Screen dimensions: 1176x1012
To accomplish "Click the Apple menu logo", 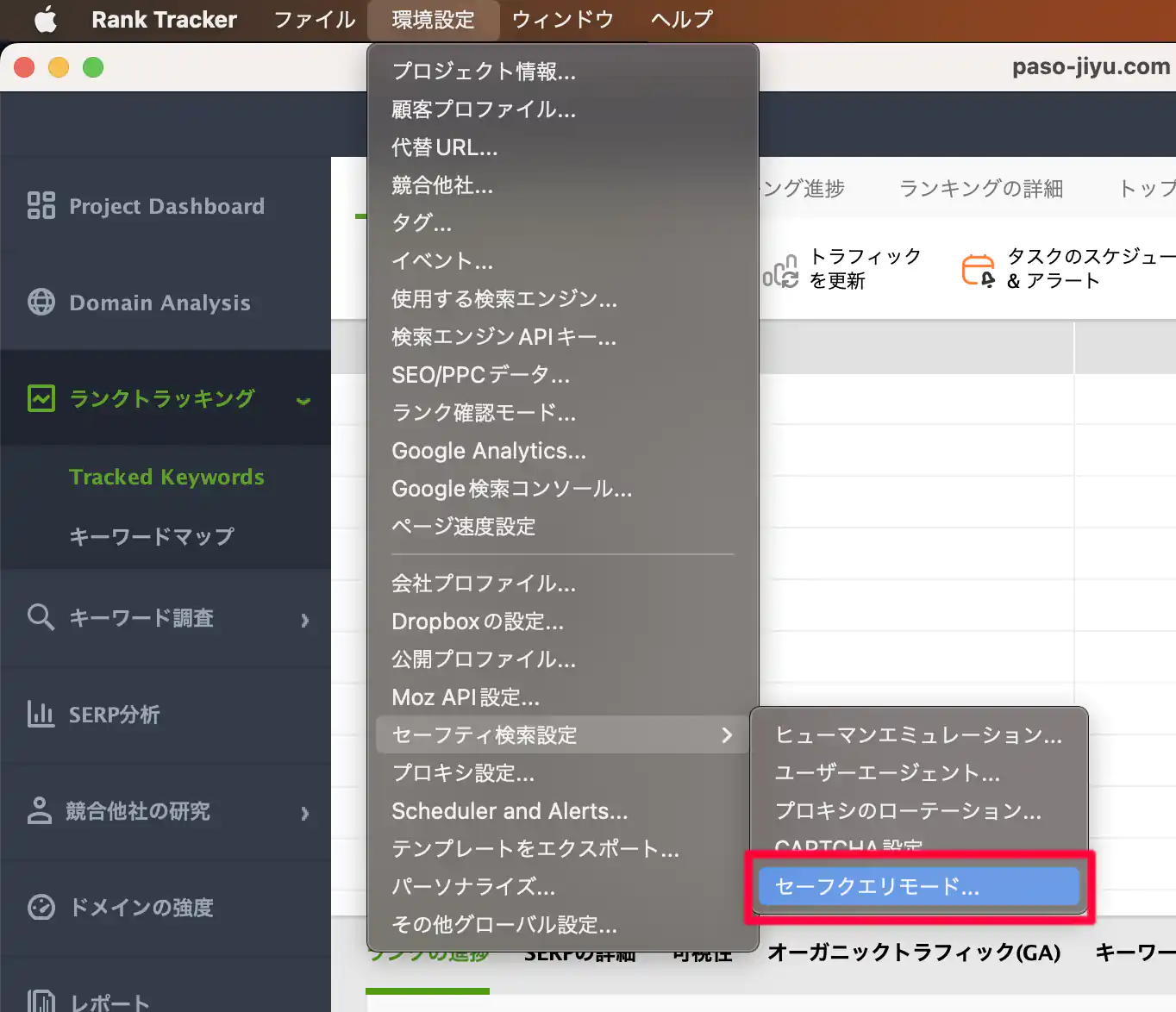I will coord(46,19).
